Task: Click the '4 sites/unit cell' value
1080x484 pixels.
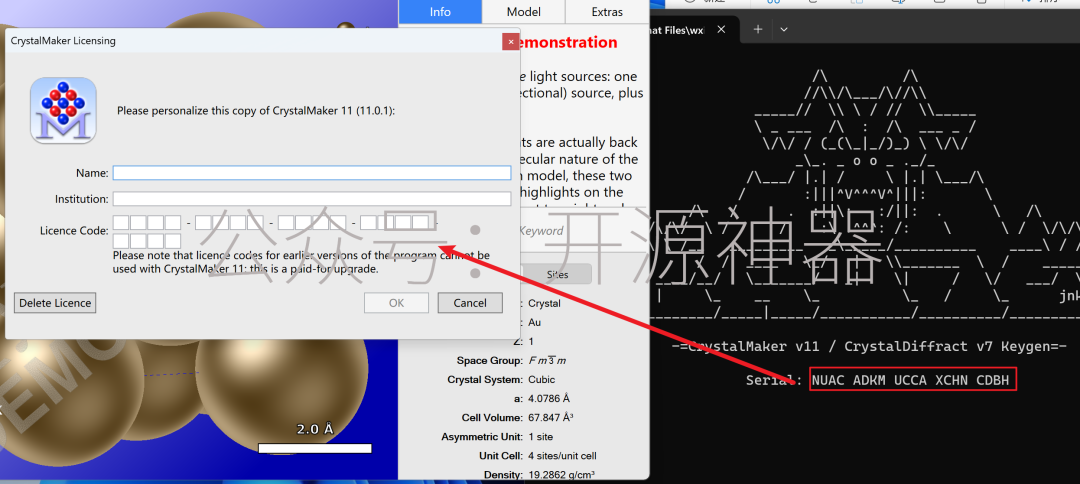Action: [x=562, y=456]
